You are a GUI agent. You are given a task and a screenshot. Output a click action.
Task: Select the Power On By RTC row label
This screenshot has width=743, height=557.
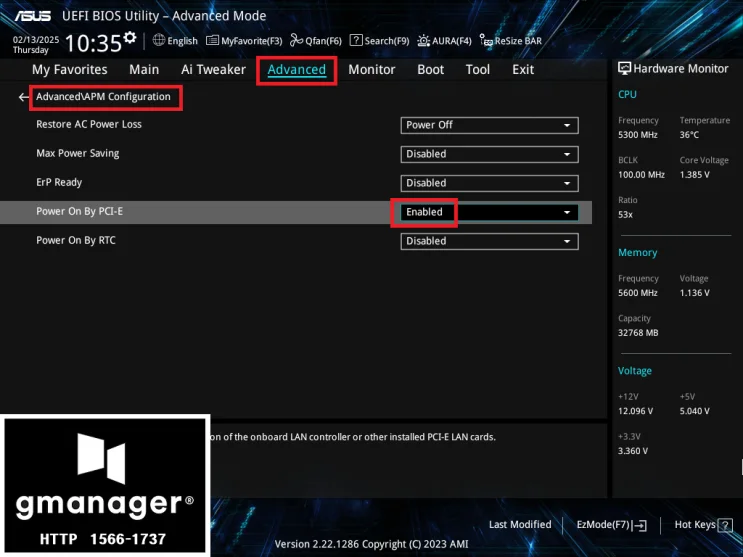pos(76,240)
